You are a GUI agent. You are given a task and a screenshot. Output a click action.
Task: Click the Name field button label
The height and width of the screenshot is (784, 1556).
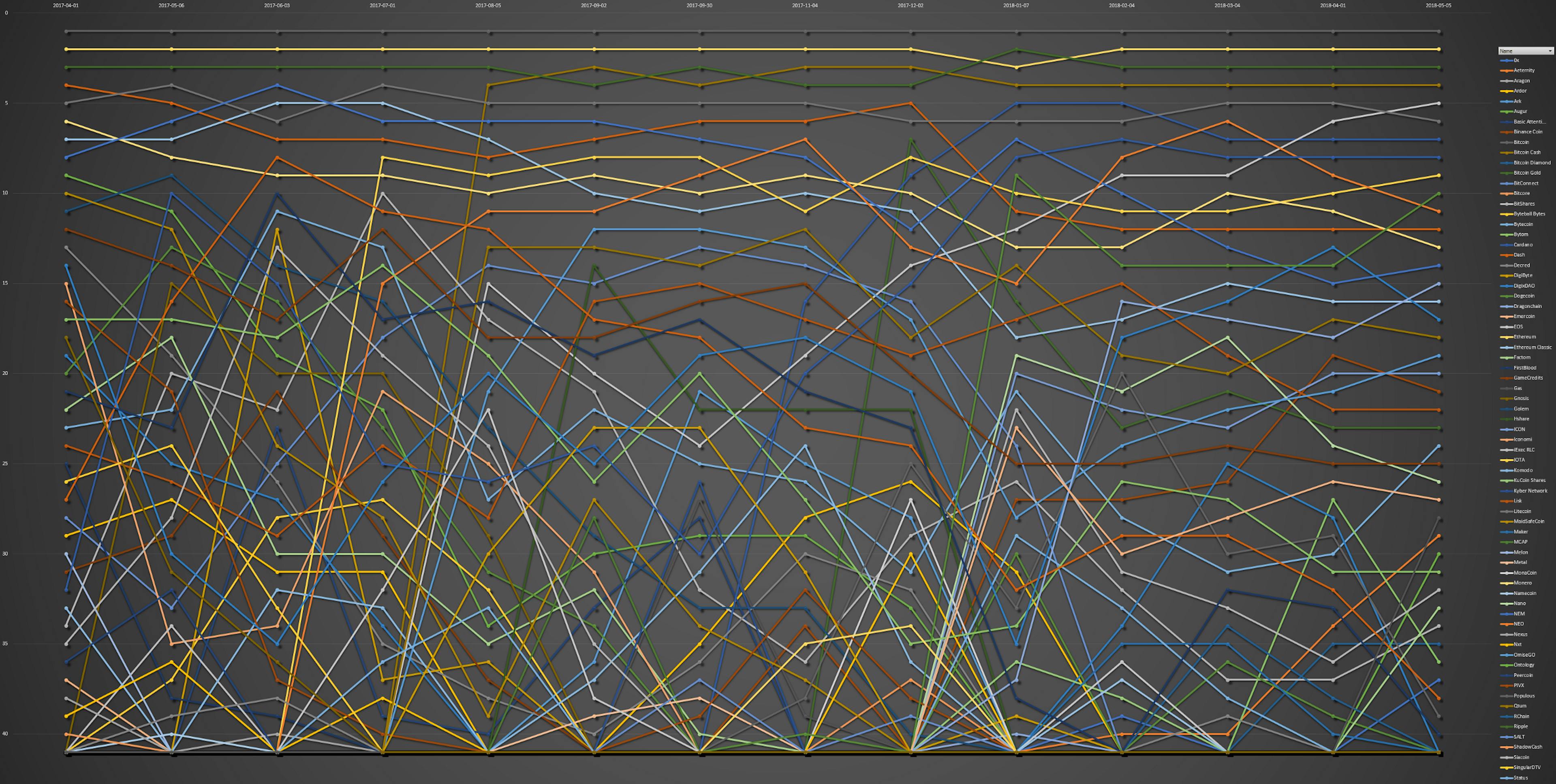coord(1507,51)
